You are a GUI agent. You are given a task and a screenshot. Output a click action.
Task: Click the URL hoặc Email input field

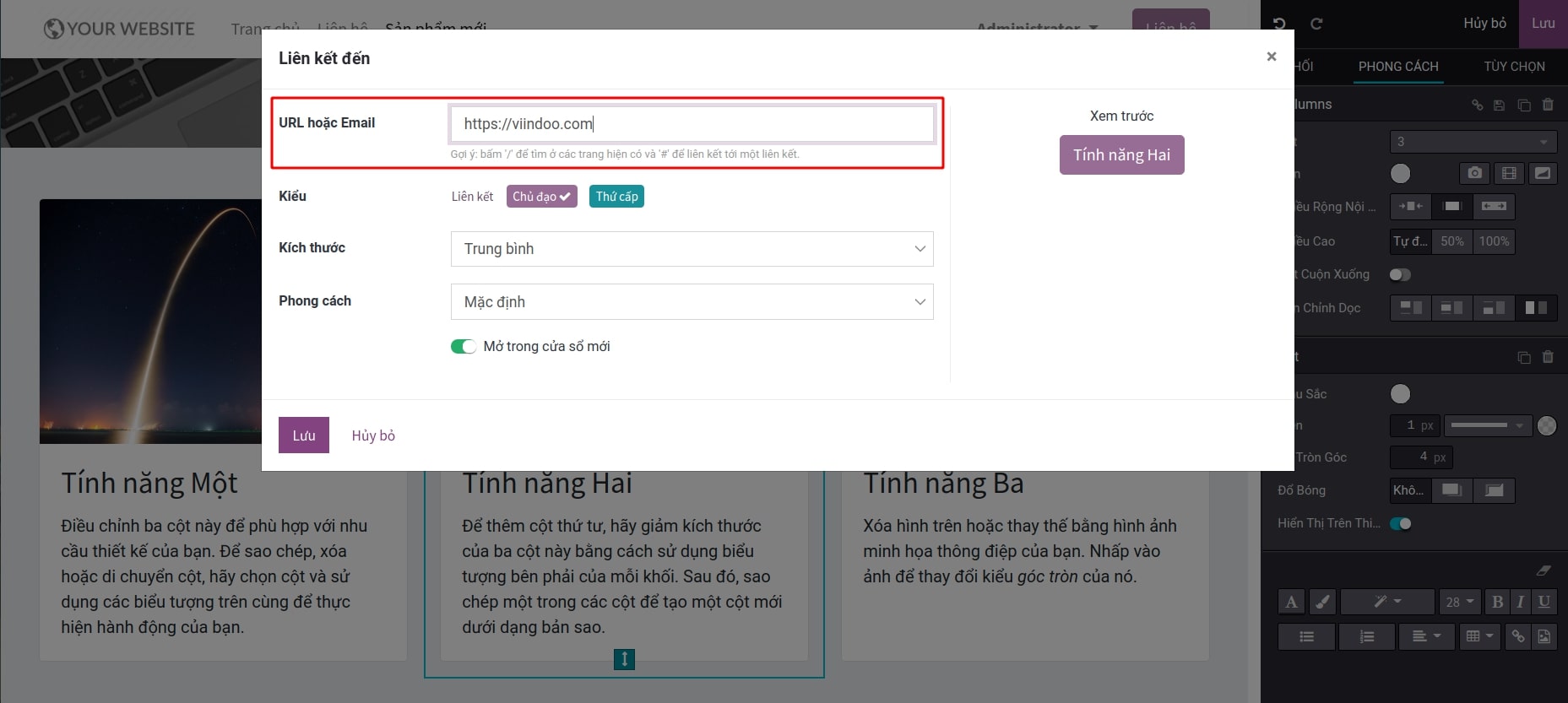(692, 124)
